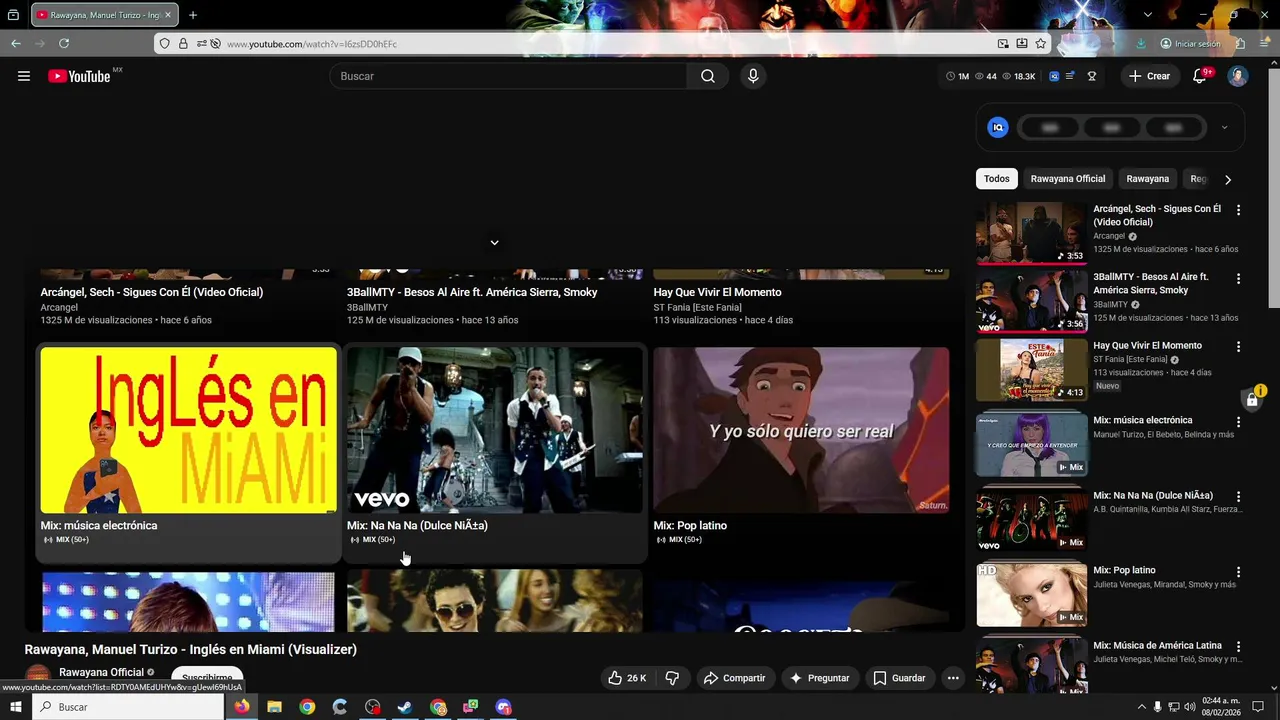Switch to the Rawayana, Manuel Turizo browser tab
The width and height of the screenshot is (1280, 720).
pyautogui.click(x=104, y=15)
